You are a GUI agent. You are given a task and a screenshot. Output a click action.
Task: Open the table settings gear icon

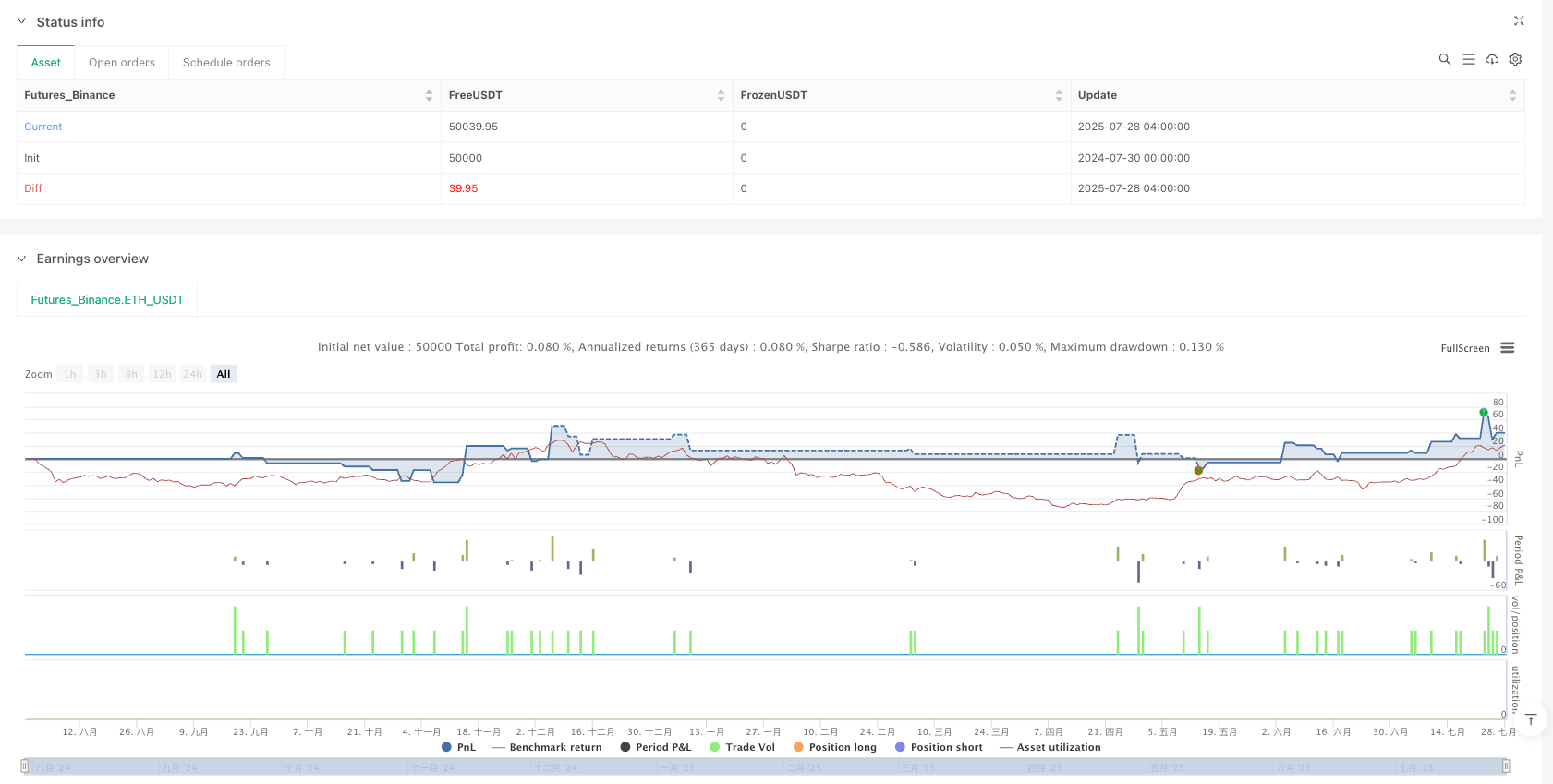tap(1515, 59)
